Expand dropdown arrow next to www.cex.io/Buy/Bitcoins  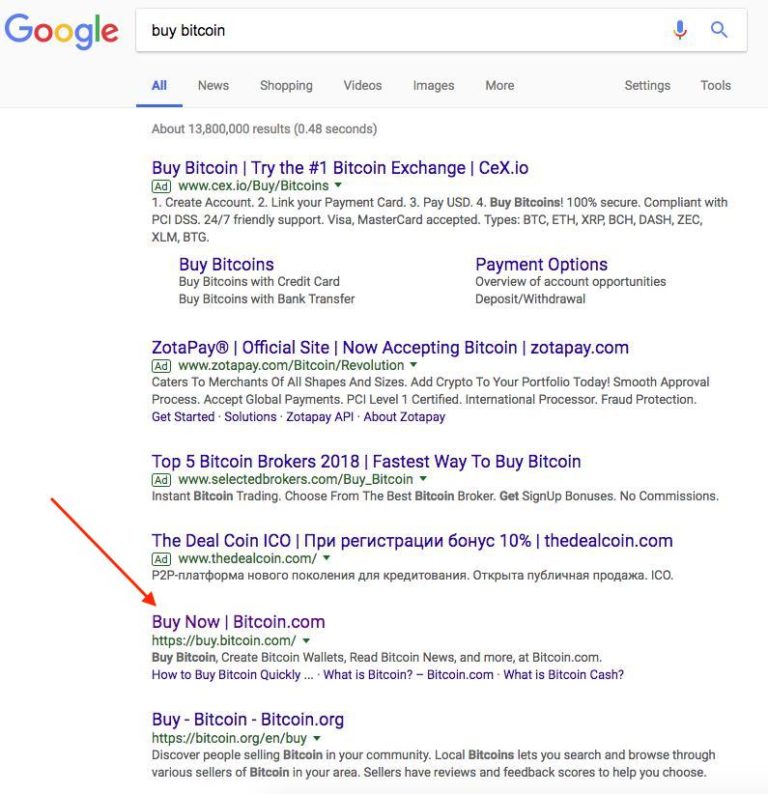(x=339, y=186)
